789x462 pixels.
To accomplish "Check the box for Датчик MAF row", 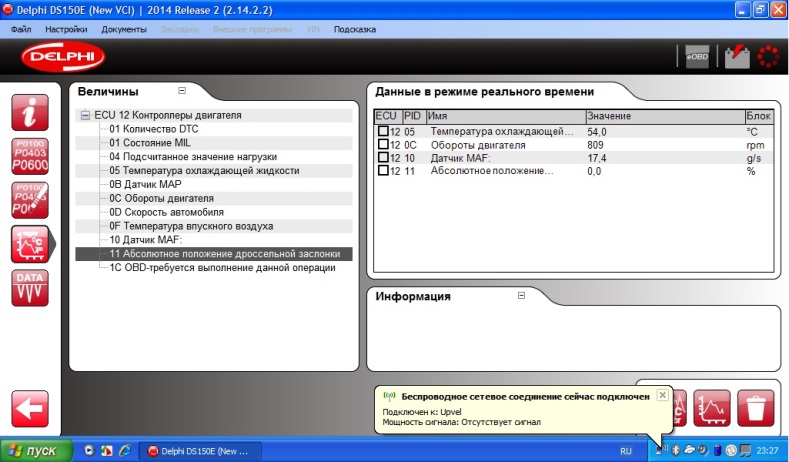I will click(383, 158).
